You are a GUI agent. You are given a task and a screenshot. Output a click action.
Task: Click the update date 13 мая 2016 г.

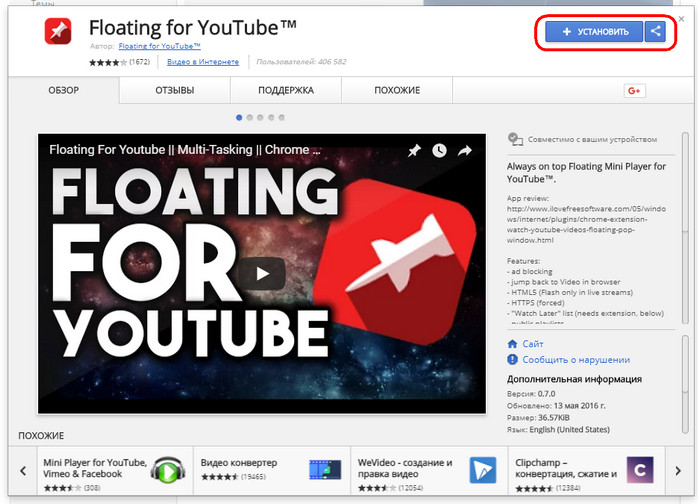(x=579, y=406)
